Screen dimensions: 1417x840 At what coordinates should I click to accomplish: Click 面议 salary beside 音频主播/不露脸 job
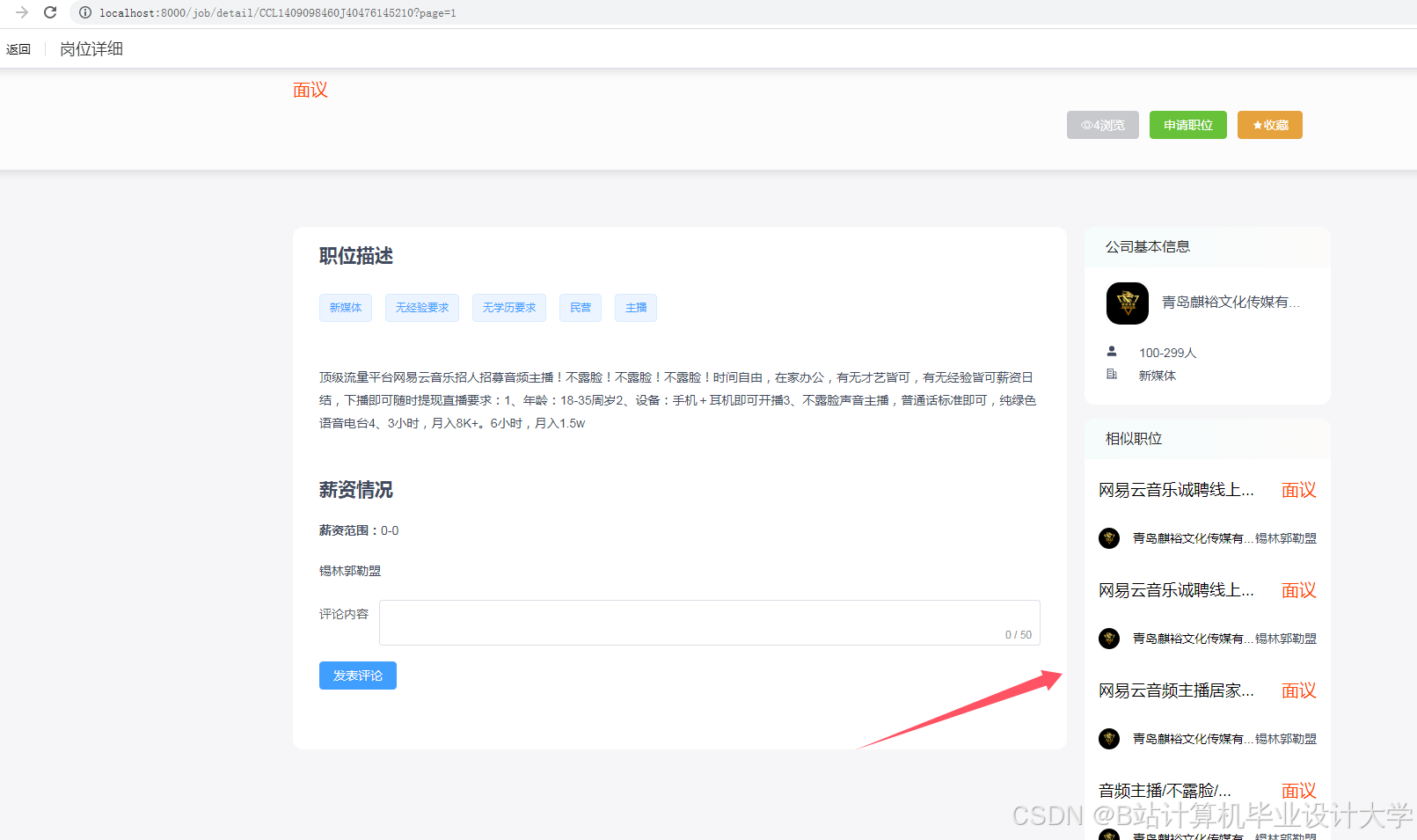pyautogui.click(x=1299, y=791)
